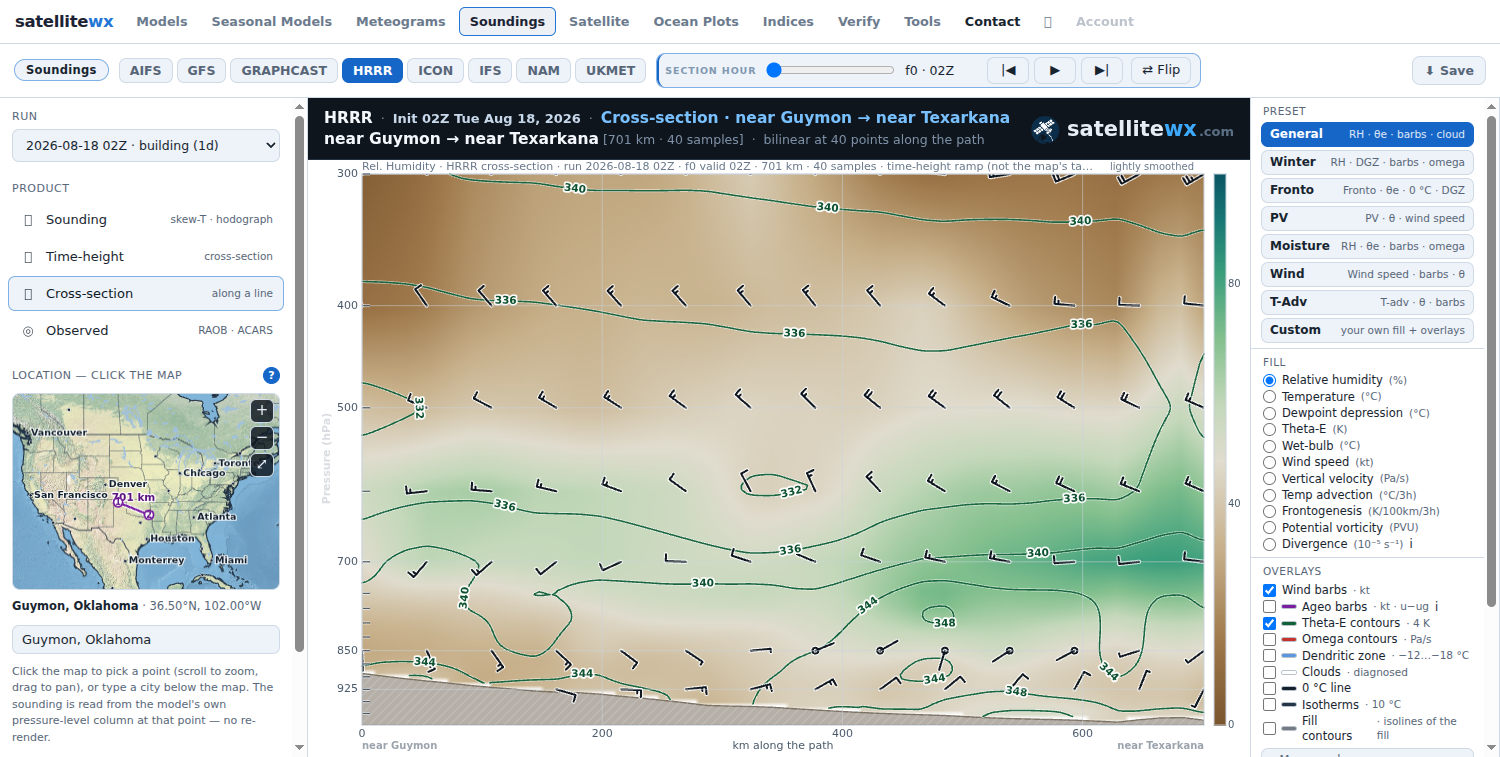Jump to the last section hour
The image size is (1500, 757).
1101,70
